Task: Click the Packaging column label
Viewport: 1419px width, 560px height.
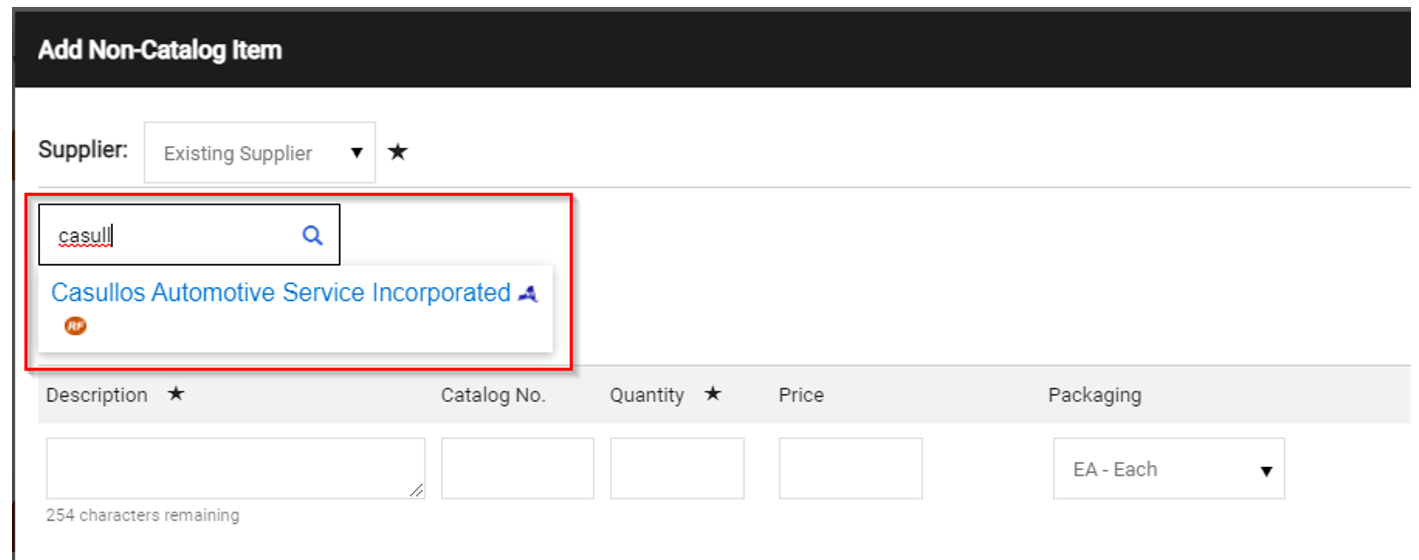Action: coord(1094,395)
